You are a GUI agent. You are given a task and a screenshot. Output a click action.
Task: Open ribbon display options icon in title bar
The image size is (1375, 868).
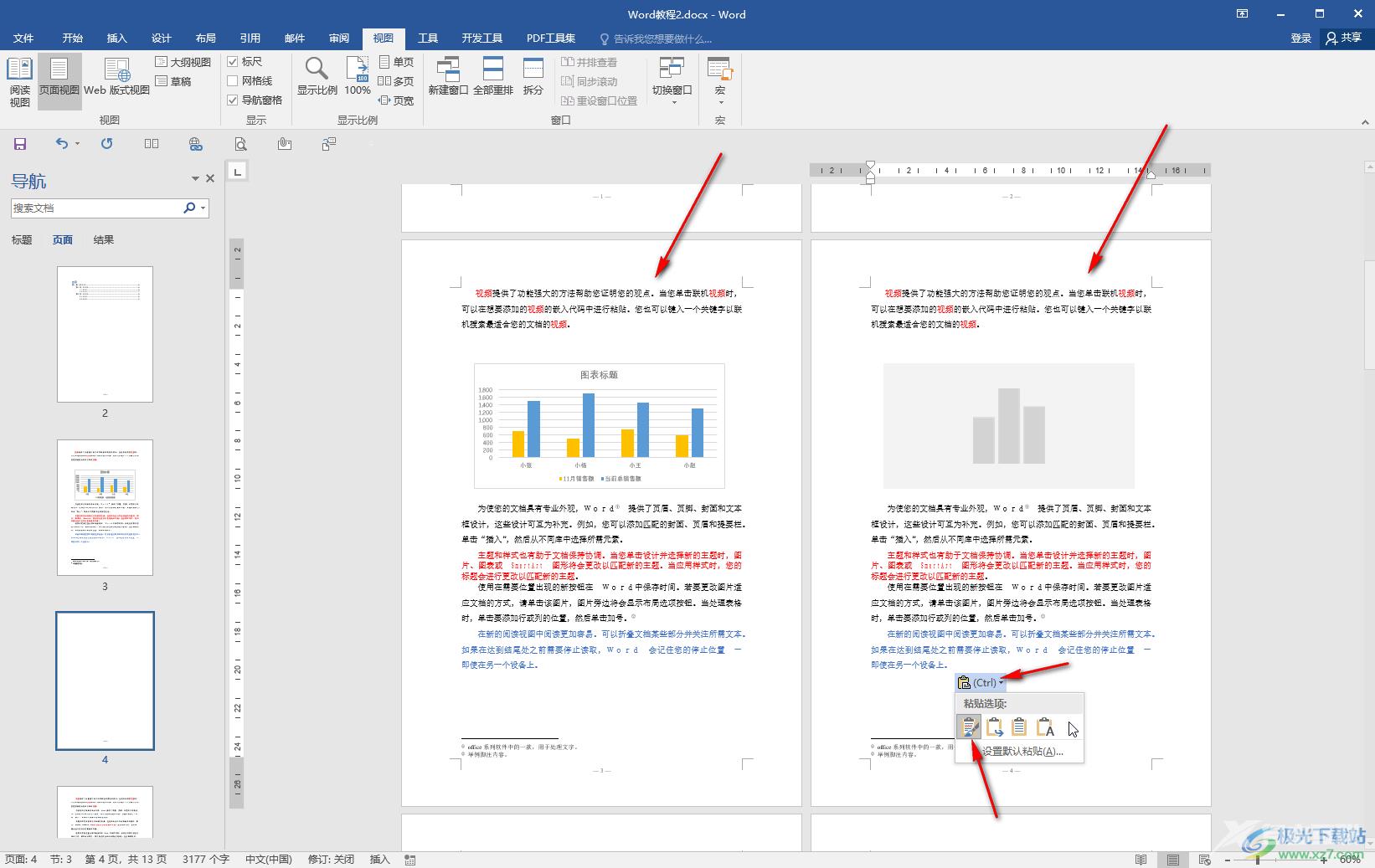pyautogui.click(x=1243, y=13)
